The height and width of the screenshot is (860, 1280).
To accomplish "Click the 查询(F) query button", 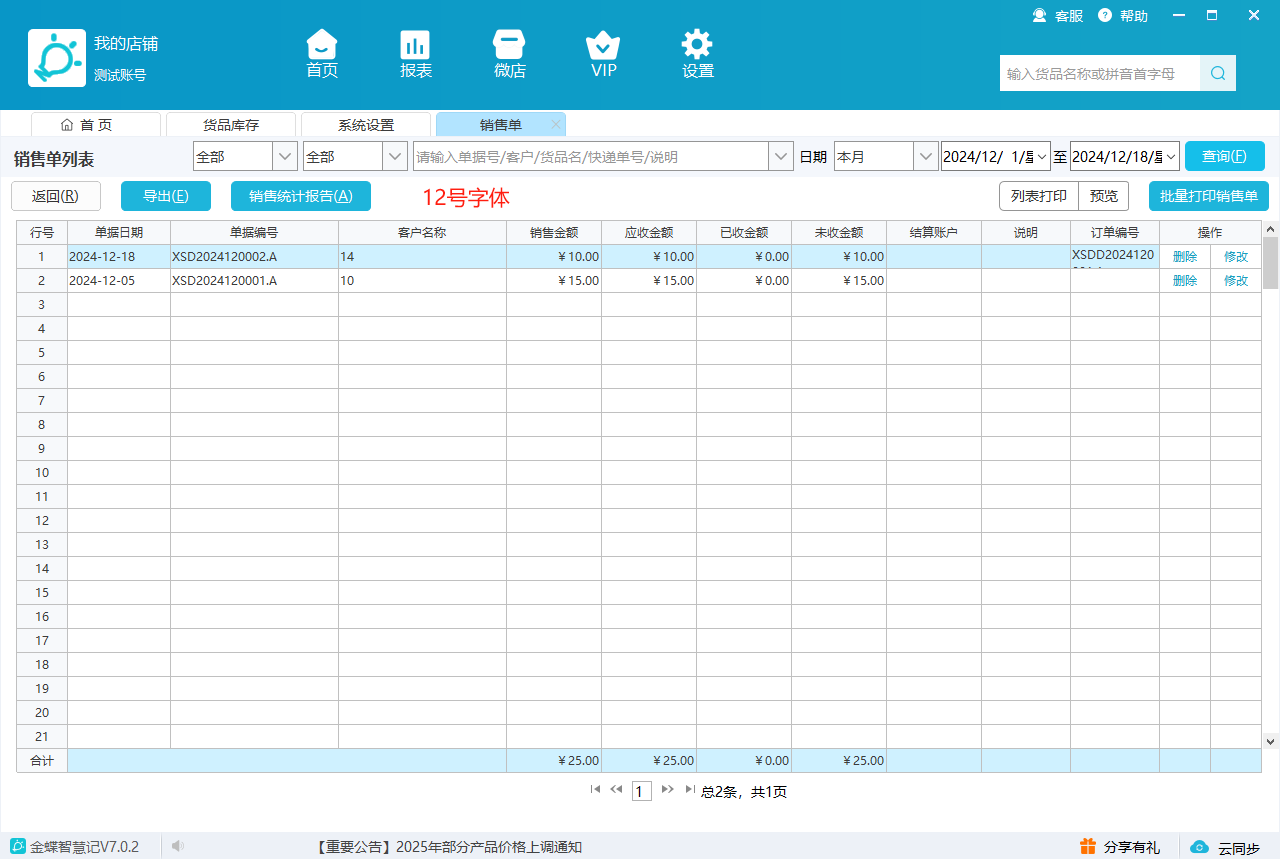I will (x=1224, y=156).
